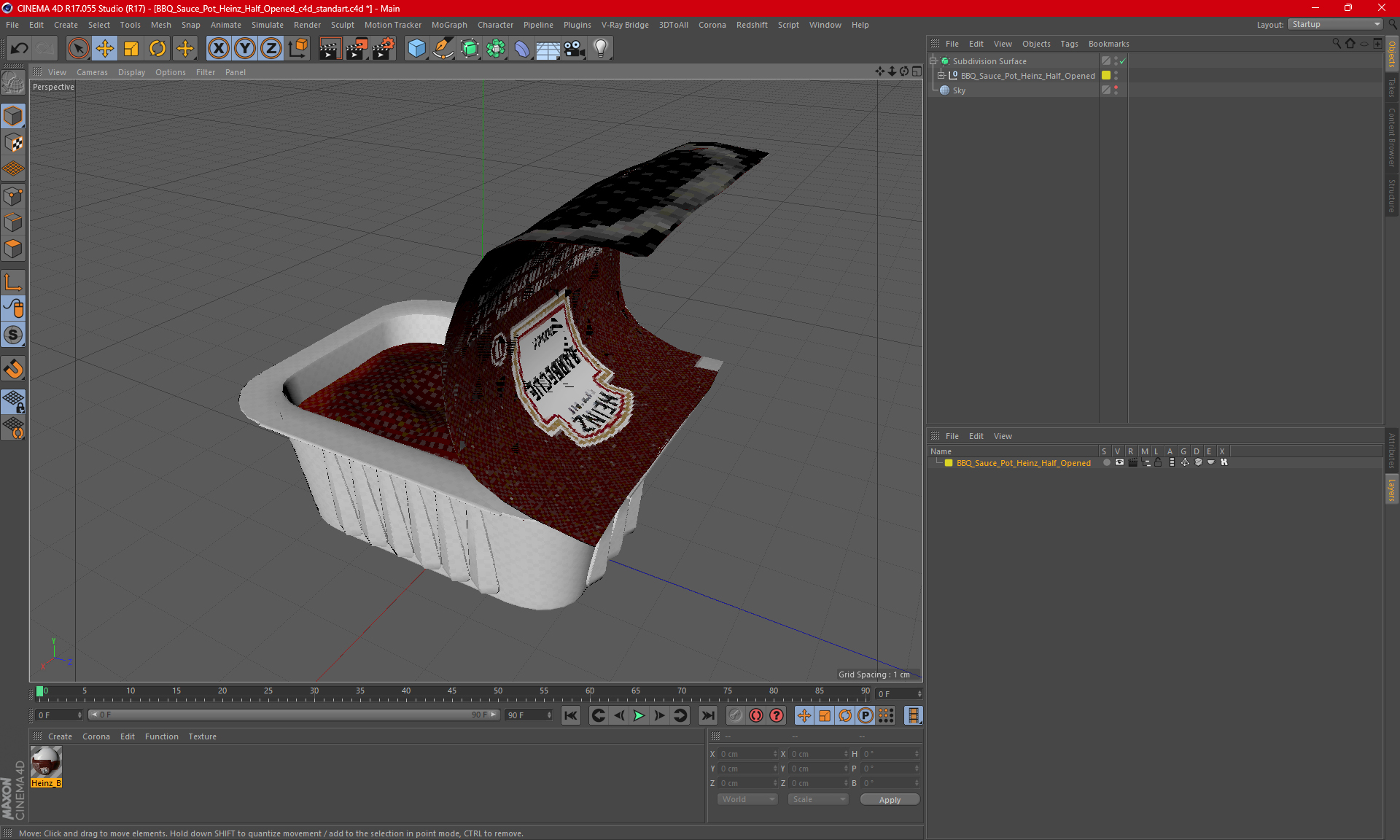Open the spline pen tool
The height and width of the screenshot is (840, 1400).
pos(443,49)
